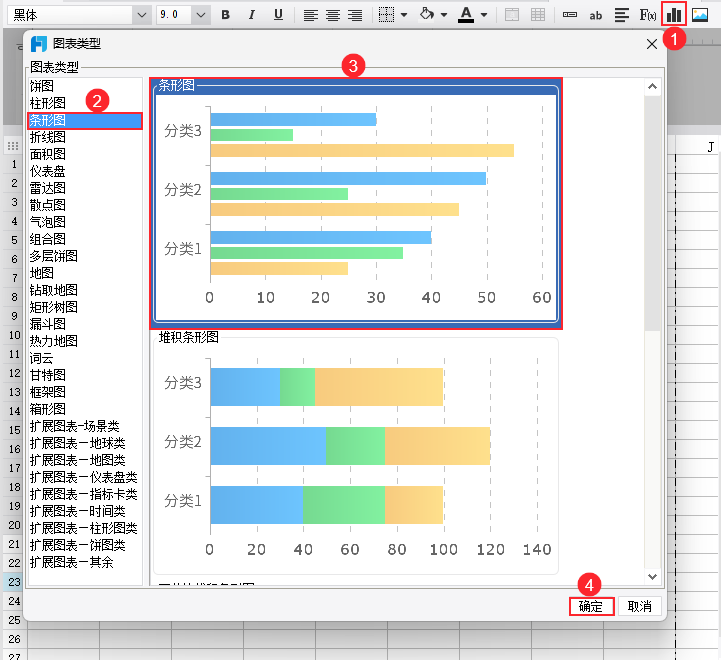Click the select-all corner of spreadsheet

coord(13,146)
